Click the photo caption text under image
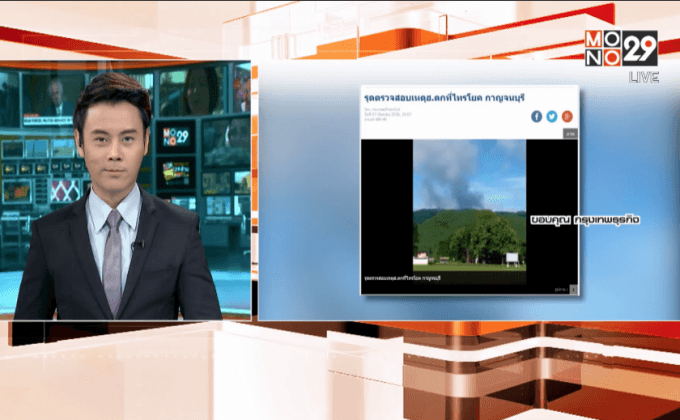 tap(403, 278)
